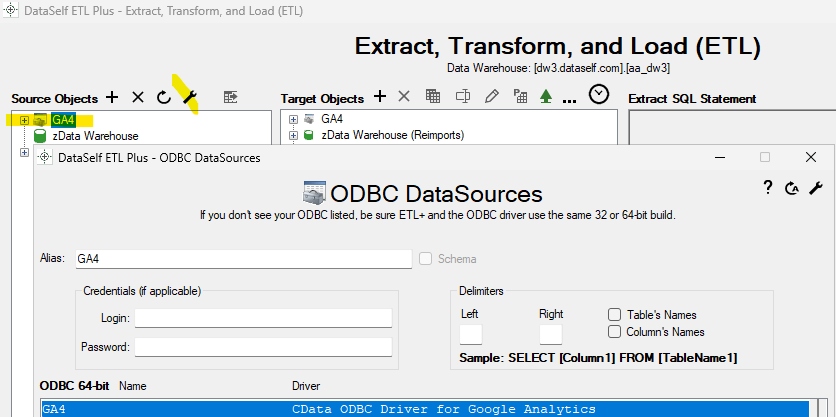Click the add Source Object plus icon

tap(112, 97)
